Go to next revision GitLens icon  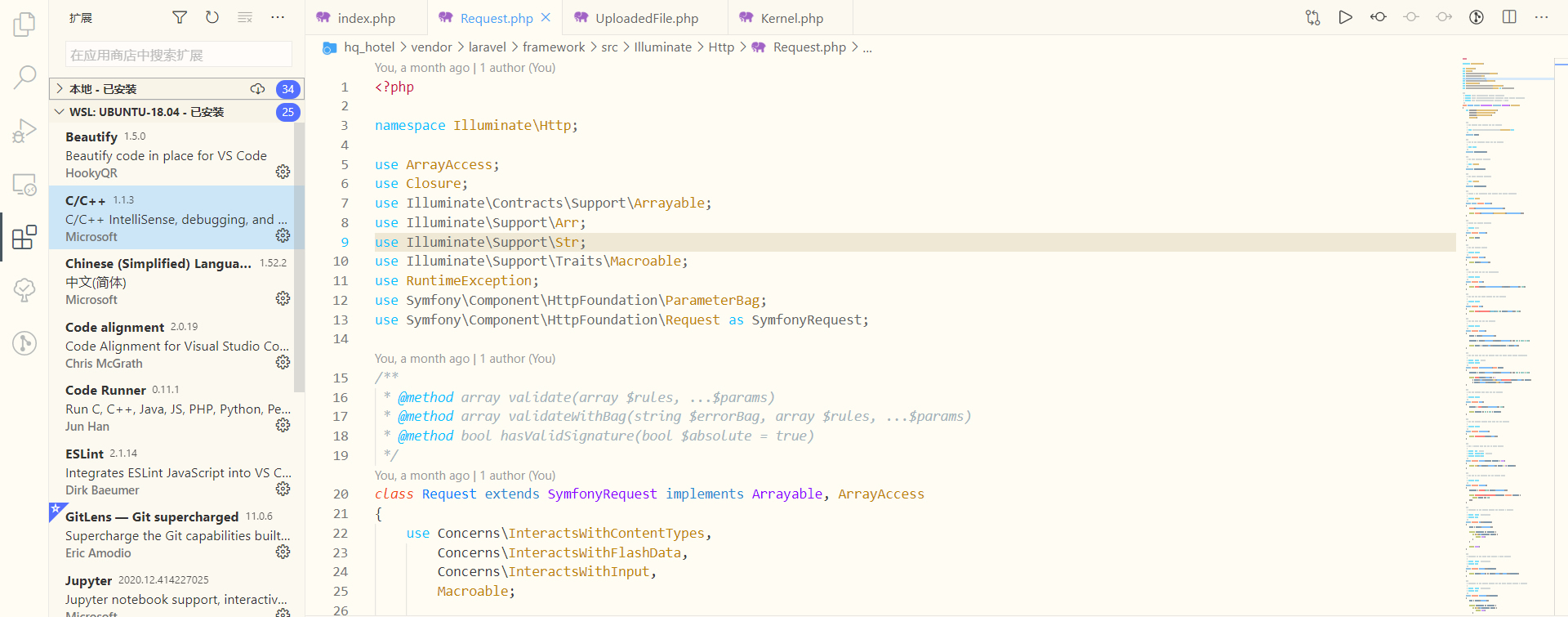click(x=1444, y=17)
